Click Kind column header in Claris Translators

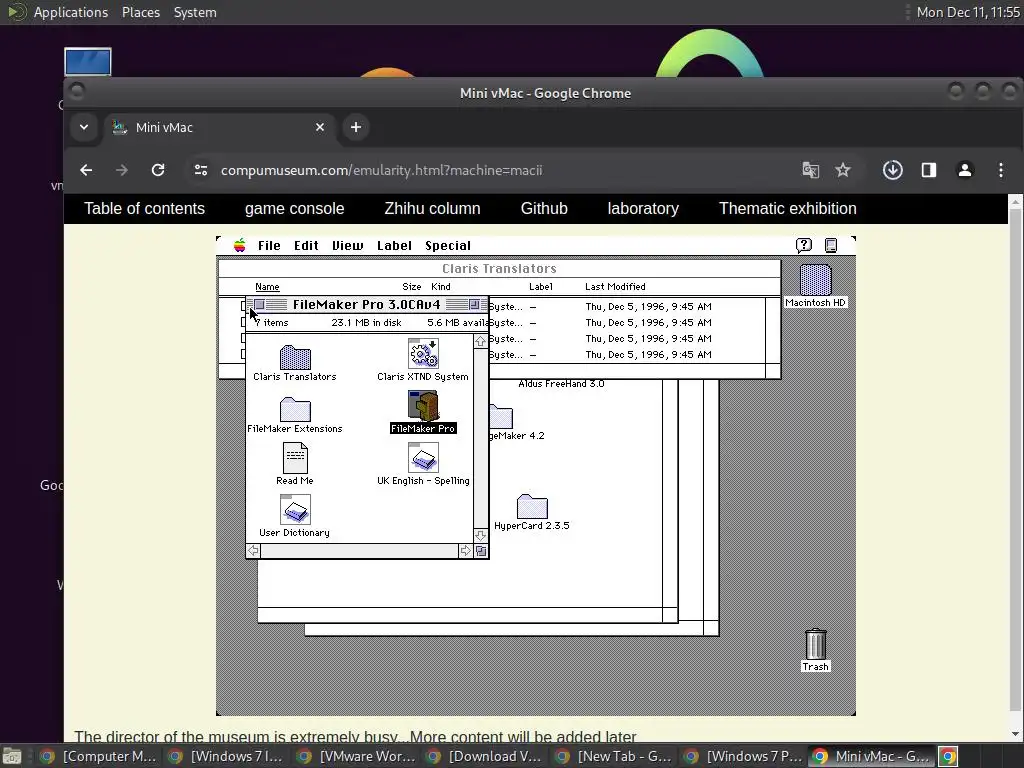[x=441, y=287]
